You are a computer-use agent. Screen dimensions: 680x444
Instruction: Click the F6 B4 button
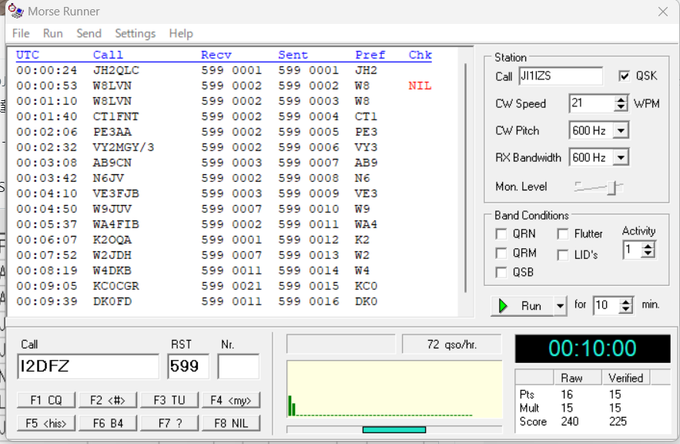tap(108, 423)
